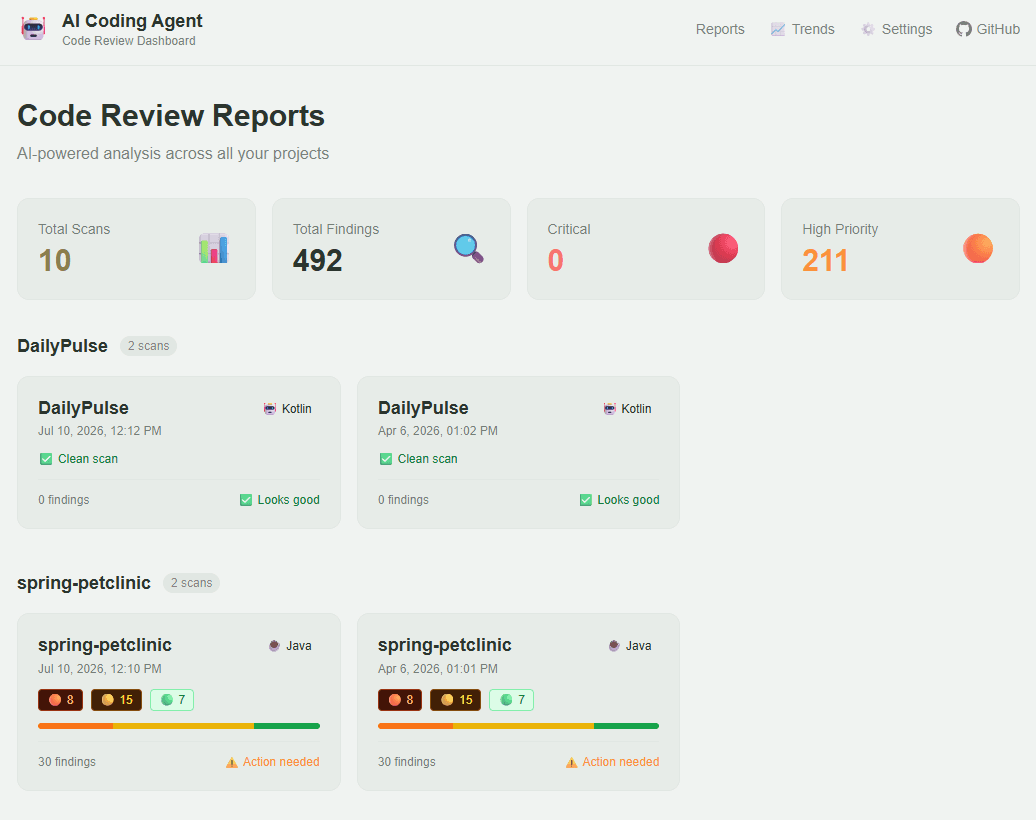This screenshot has width=1036, height=820.
Task: Click the DailyPulse section heading
Action: [62, 346]
